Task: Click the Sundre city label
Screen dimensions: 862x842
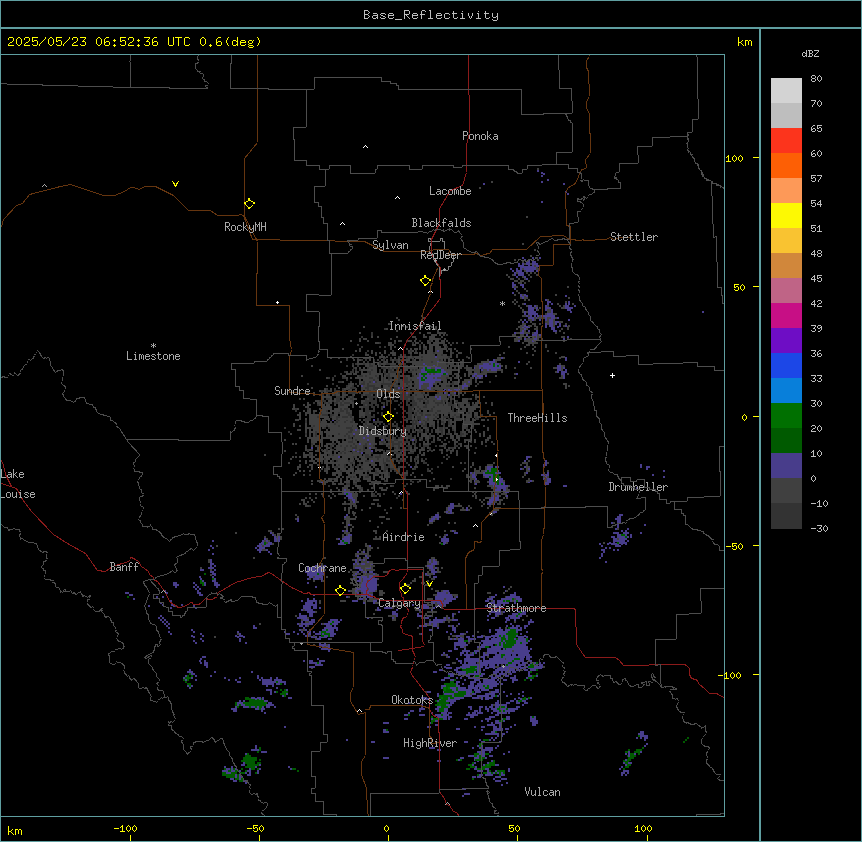Action: pos(292,391)
